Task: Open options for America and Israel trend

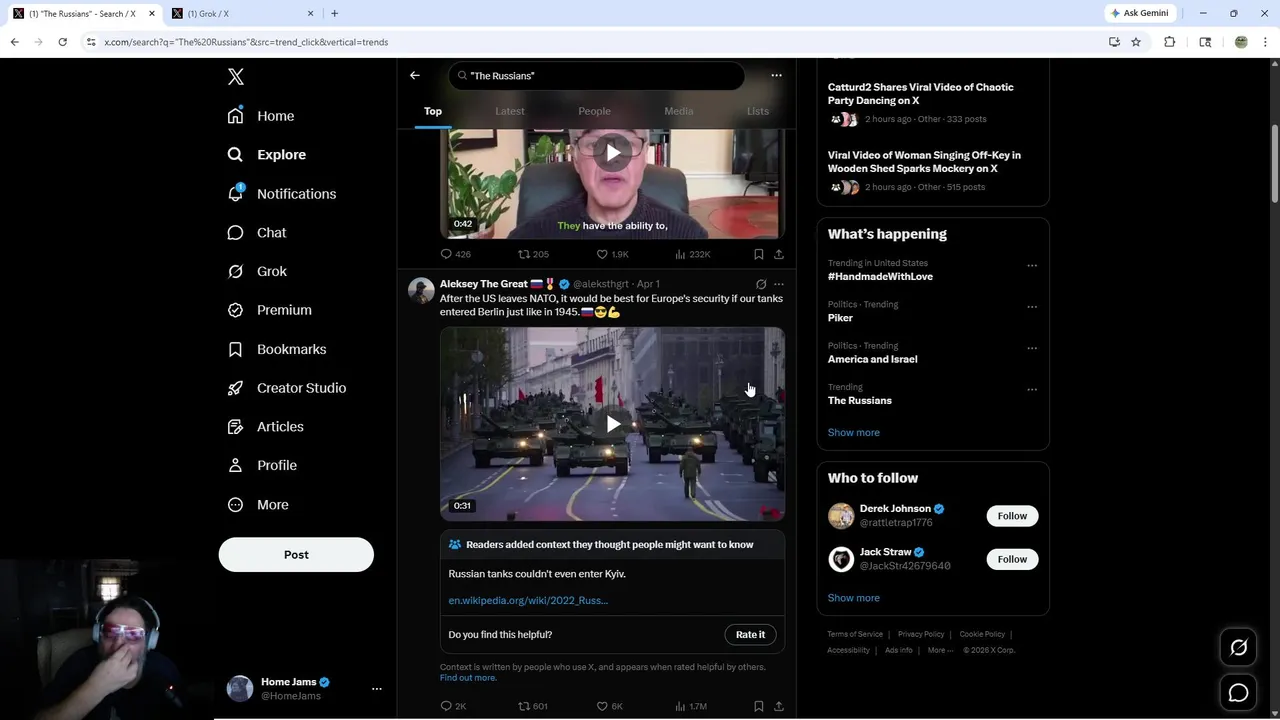Action: coord(1032,348)
